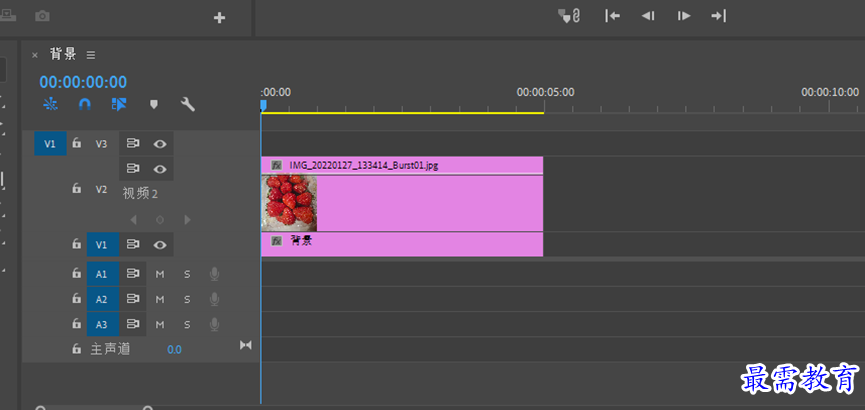Mute audio track A3

coord(160,325)
